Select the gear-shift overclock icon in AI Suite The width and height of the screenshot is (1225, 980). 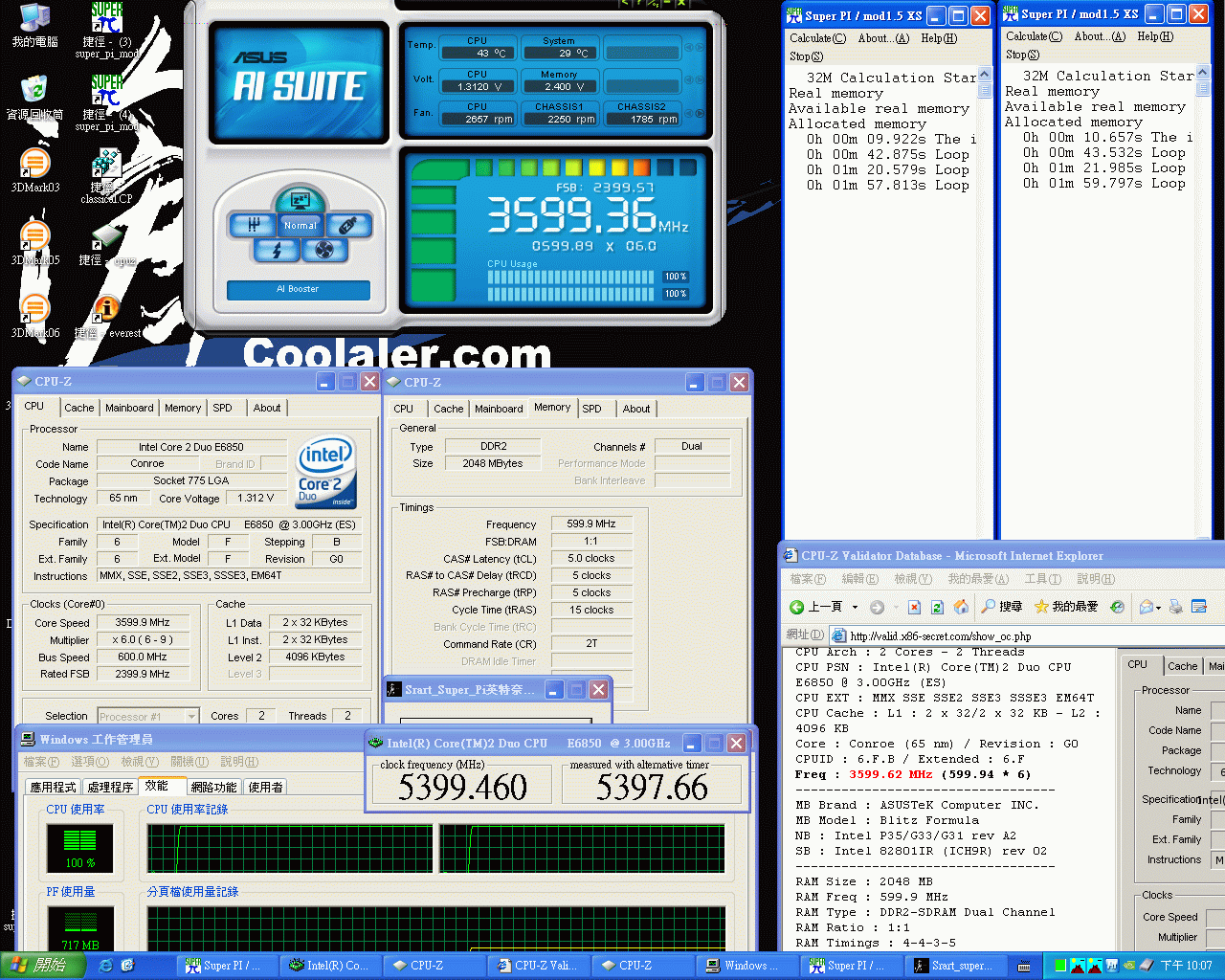255,226
